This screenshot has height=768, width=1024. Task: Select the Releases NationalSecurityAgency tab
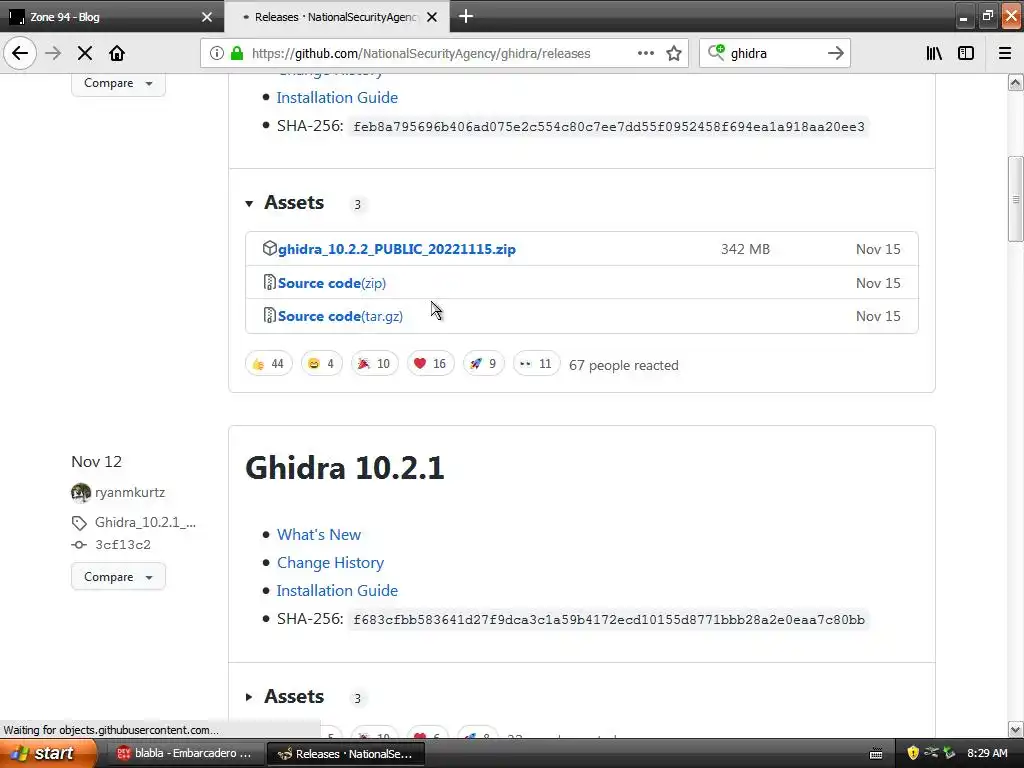[x=336, y=17]
